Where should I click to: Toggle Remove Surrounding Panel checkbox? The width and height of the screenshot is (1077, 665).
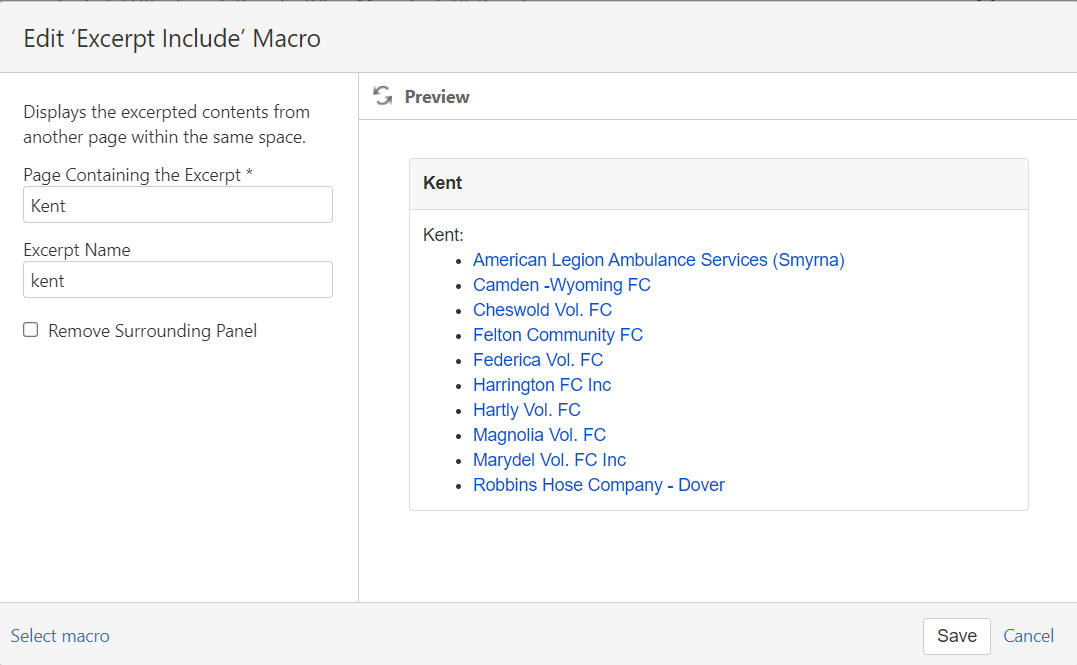(x=31, y=330)
